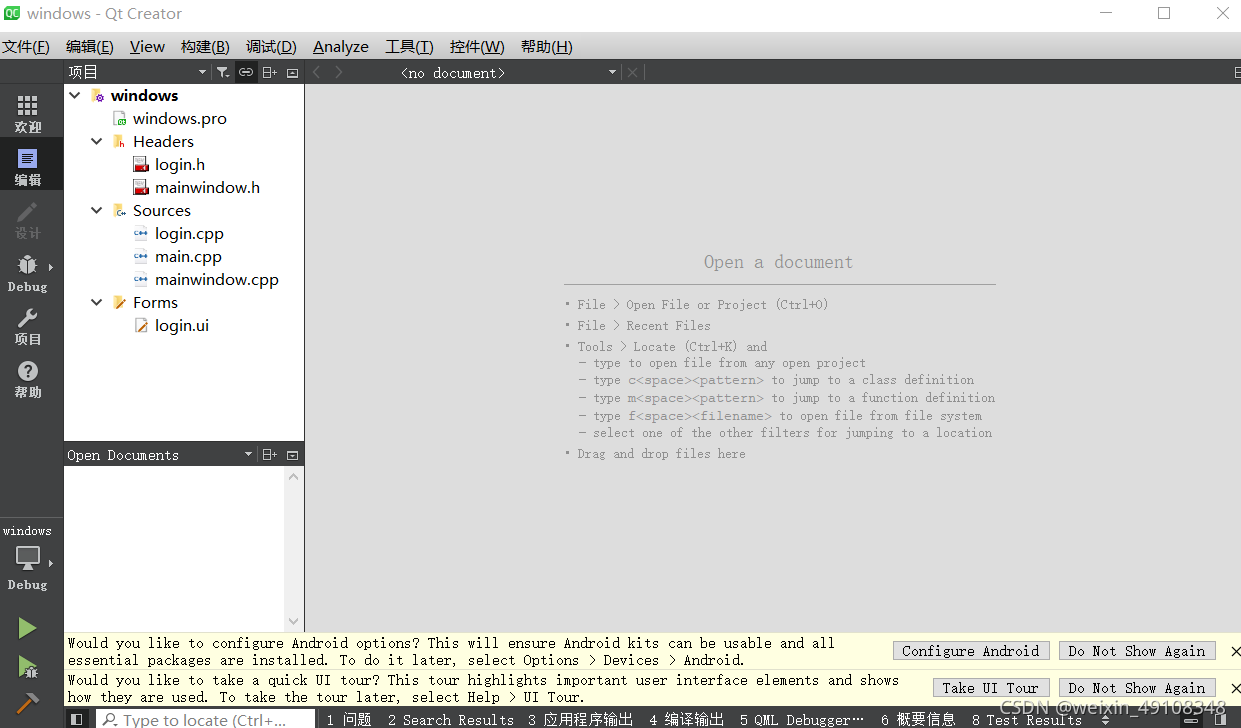
Task: Open the 6 概要信息 pane
Action: pos(918,719)
